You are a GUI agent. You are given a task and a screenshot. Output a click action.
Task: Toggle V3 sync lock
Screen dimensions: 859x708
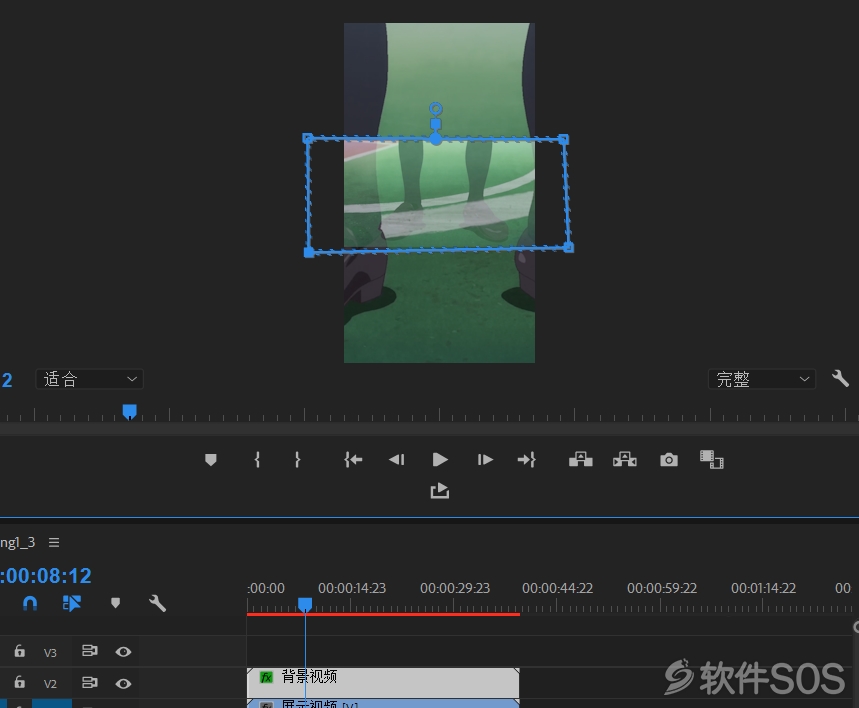(89, 651)
